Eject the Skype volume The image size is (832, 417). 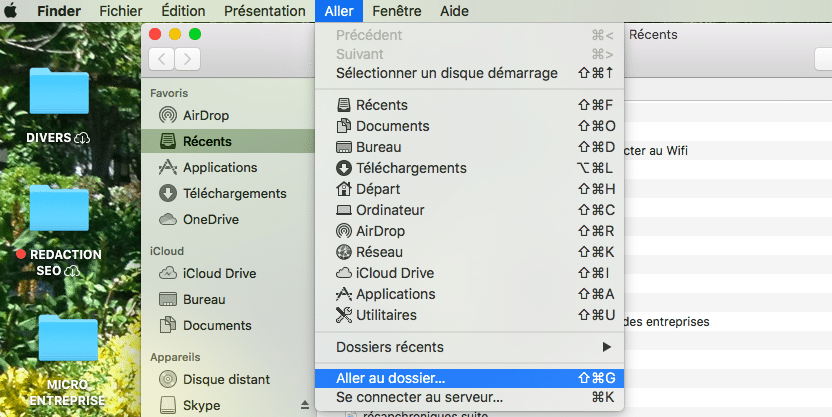pyautogui.click(x=305, y=405)
